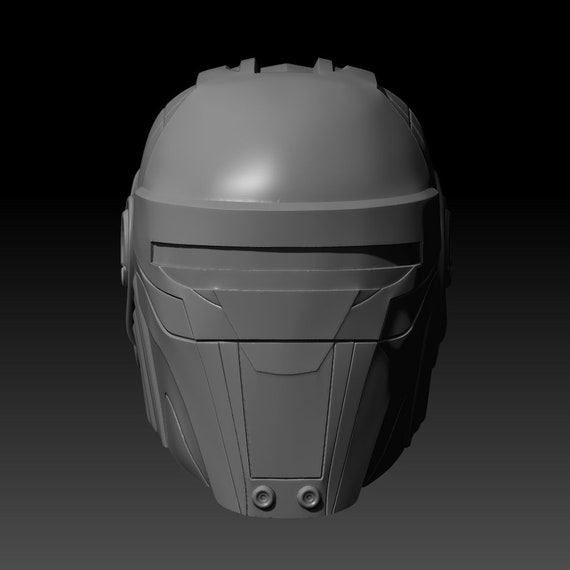Click the right round bolt on the chin
The width and height of the screenshot is (570, 570).
point(308,496)
